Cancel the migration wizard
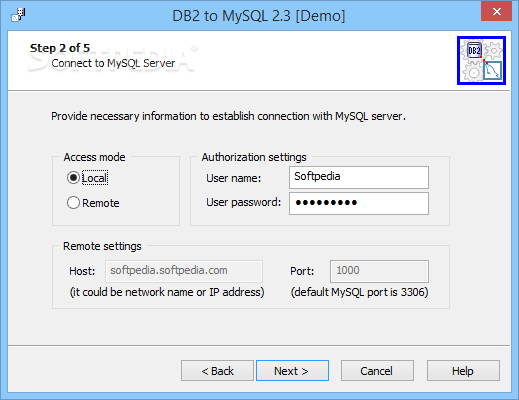The height and width of the screenshot is (400, 519). click(x=377, y=370)
